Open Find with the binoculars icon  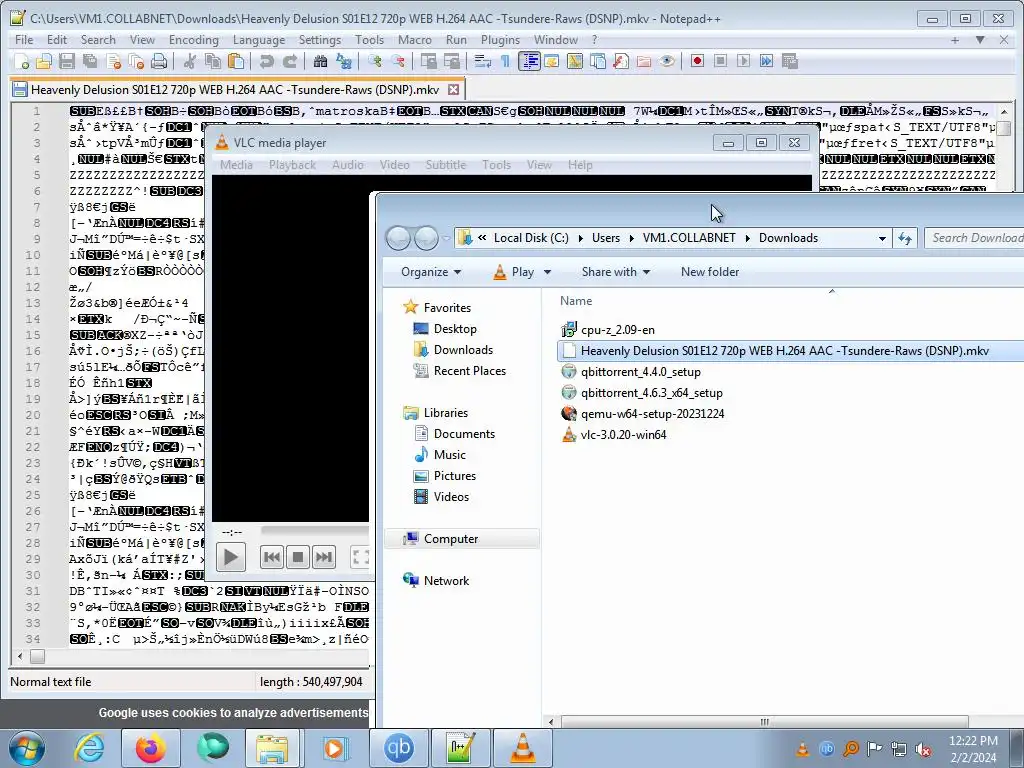point(320,61)
